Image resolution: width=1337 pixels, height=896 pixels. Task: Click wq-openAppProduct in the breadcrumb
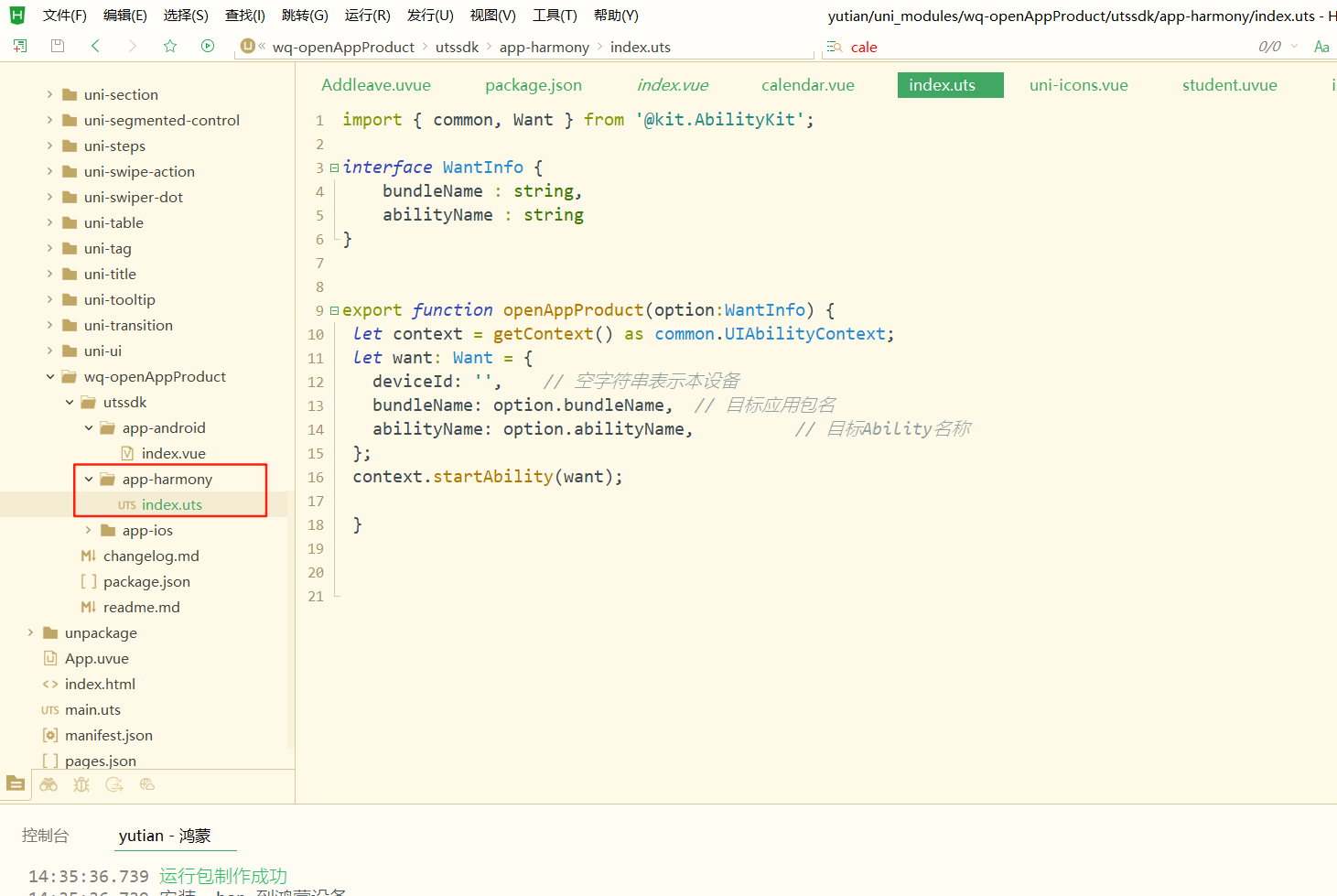[343, 47]
